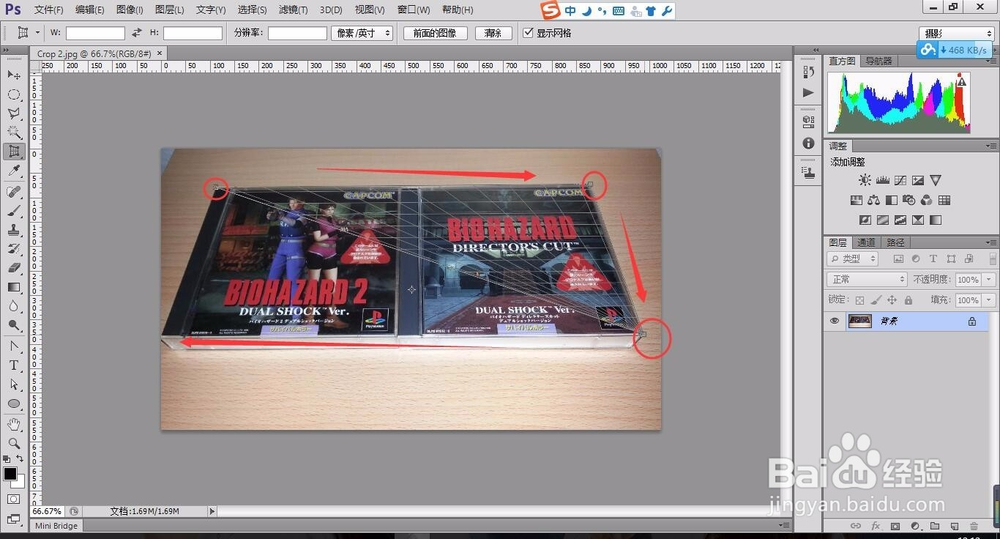1000x539 pixels.
Task: Open the Mini Bridge panel tab
Action: pyautogui.click(x=56, y=526)
